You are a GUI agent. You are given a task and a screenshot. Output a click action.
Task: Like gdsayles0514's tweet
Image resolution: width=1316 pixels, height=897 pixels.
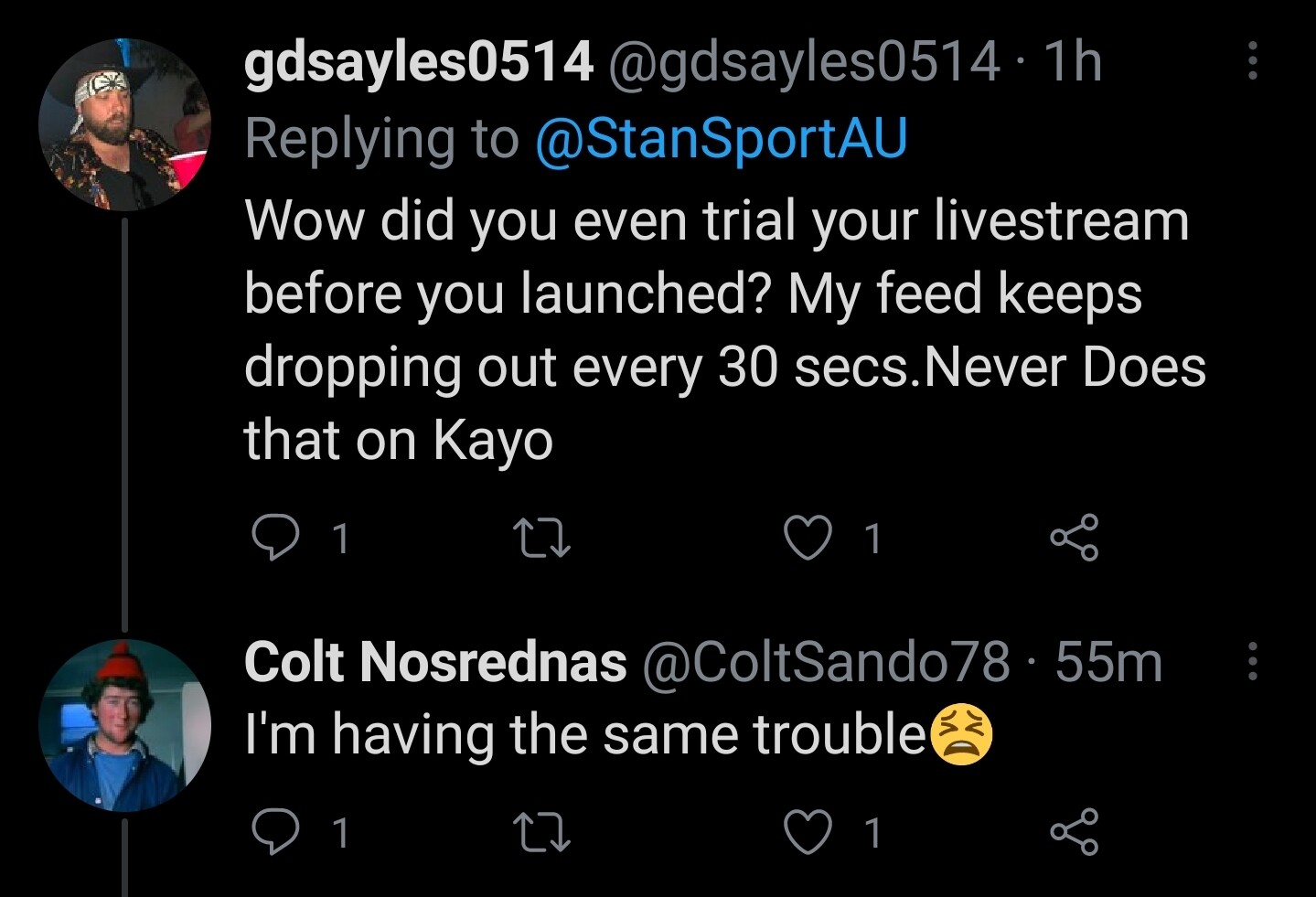pos(808,538)
